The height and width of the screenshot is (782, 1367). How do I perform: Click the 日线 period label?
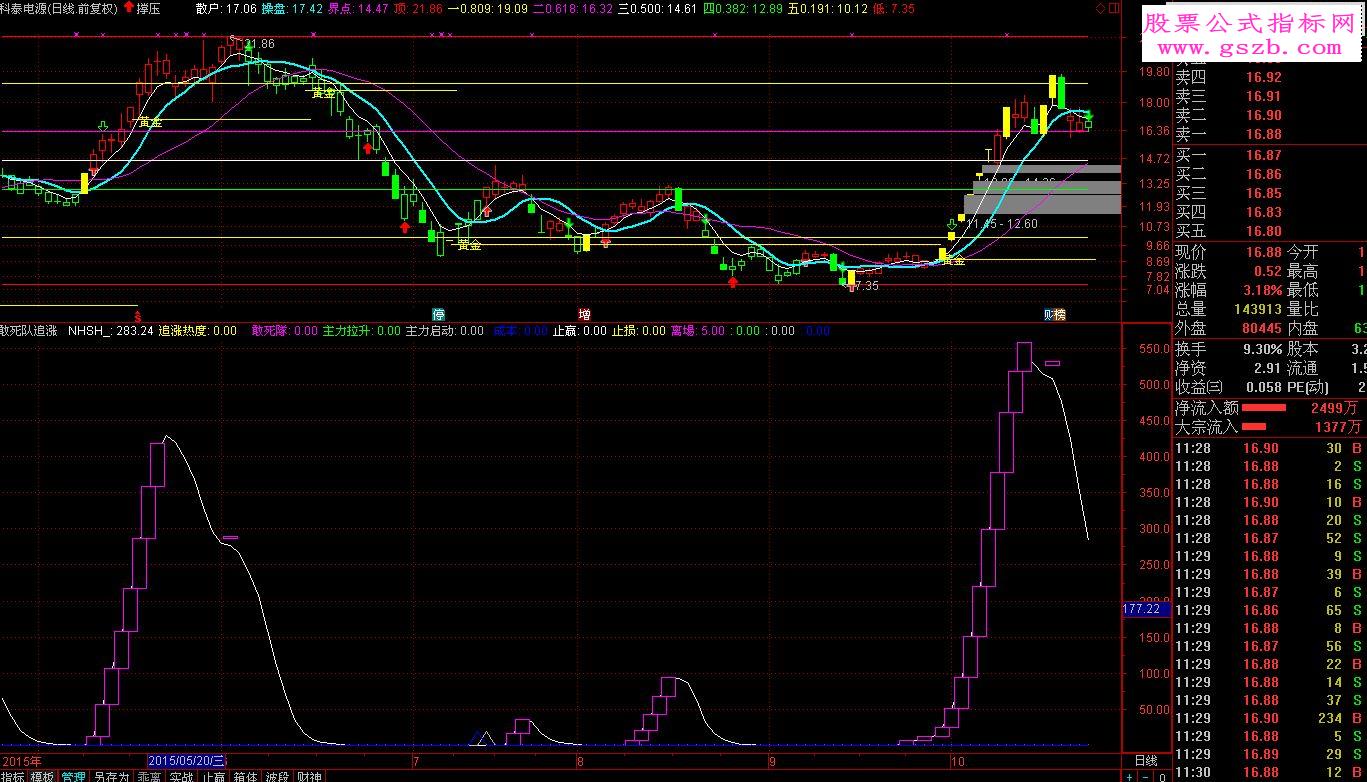[x=1145, y=760]
